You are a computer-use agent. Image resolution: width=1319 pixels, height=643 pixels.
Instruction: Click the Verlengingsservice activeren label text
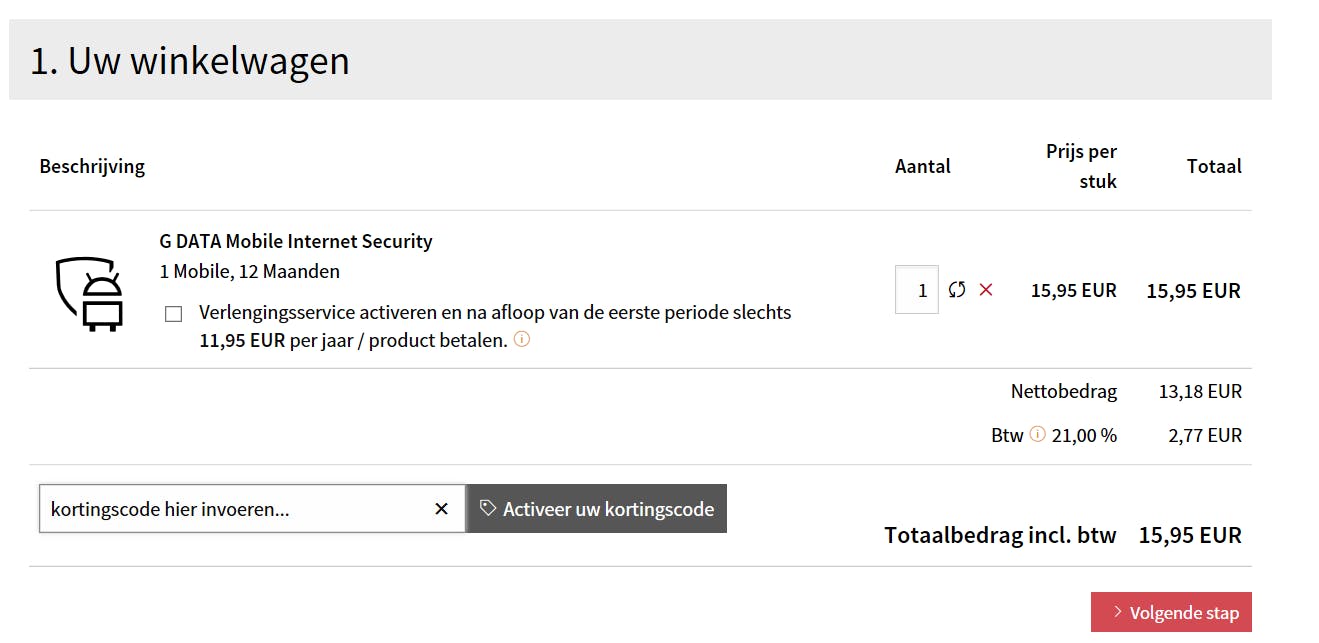(x=495, y=313)
